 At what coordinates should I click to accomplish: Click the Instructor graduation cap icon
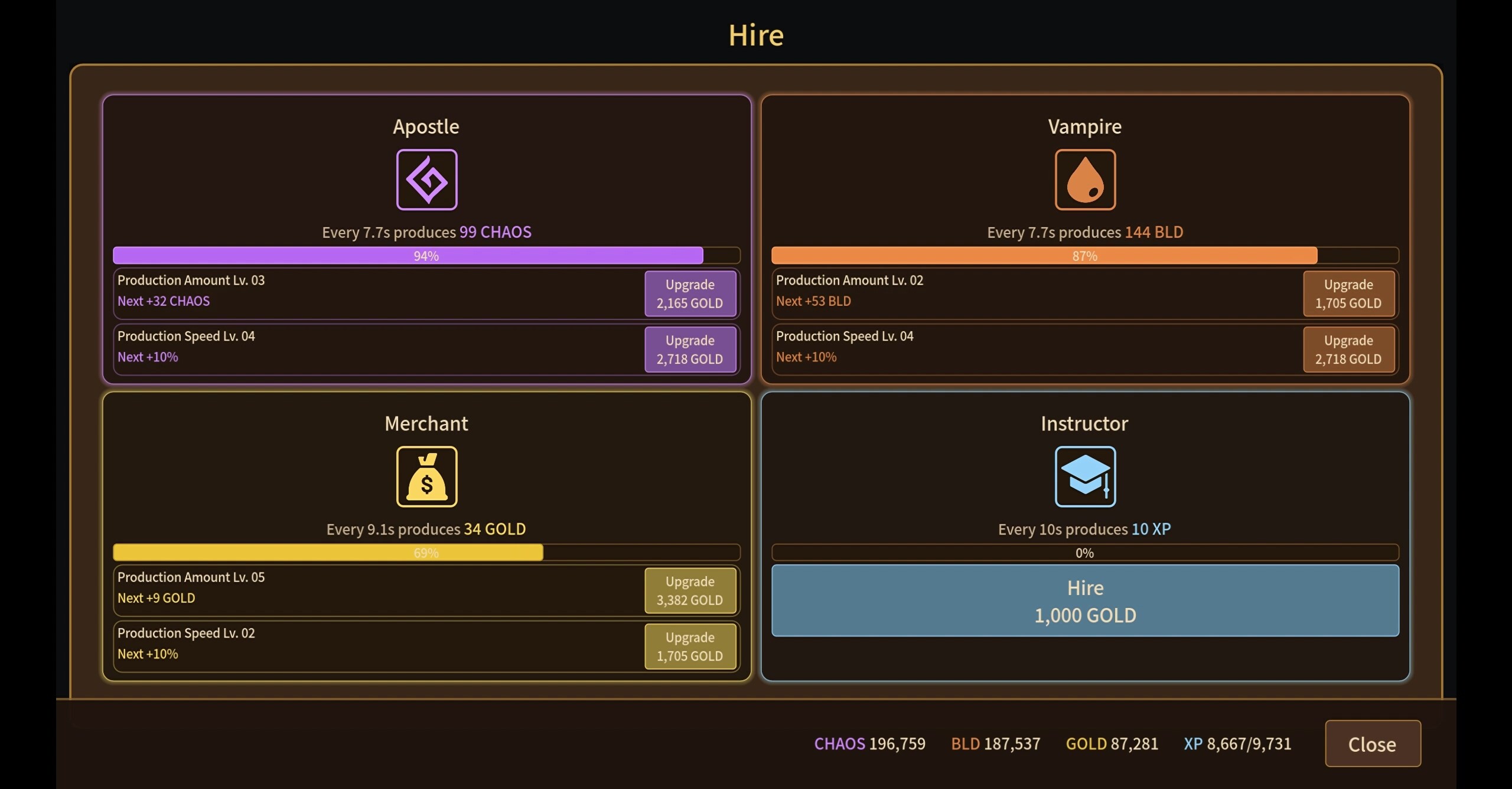(x=1085, y=477)
